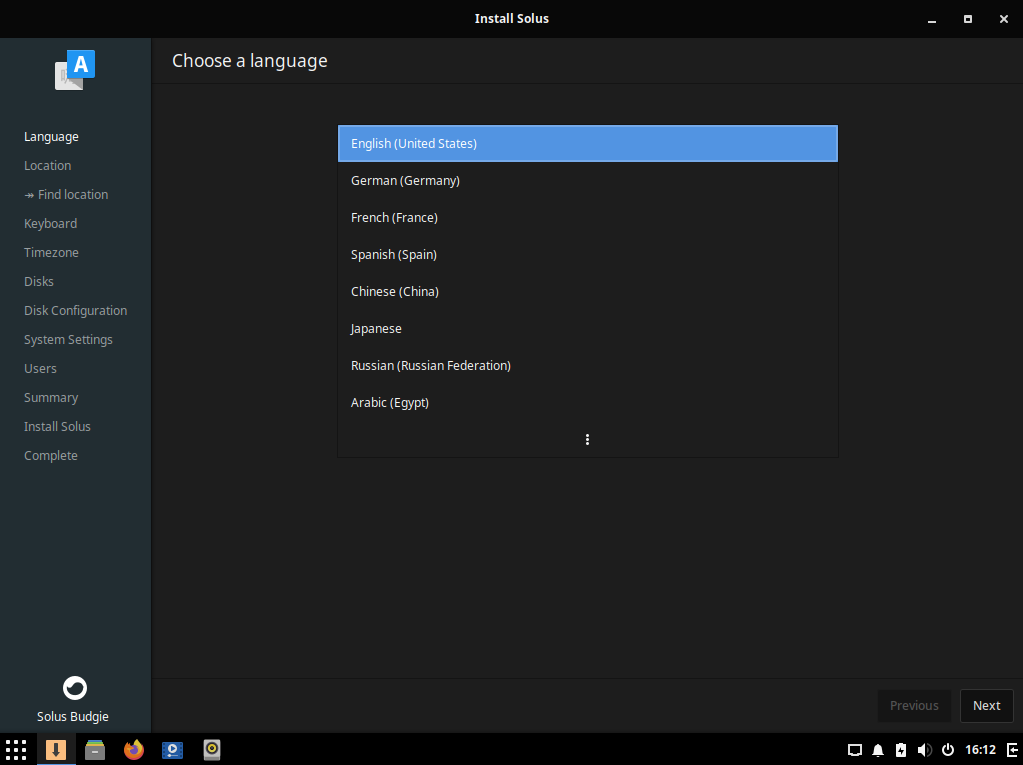Open the Raven sidebar toggle icon
The image size is (1023, 765).
point(1012,750)
